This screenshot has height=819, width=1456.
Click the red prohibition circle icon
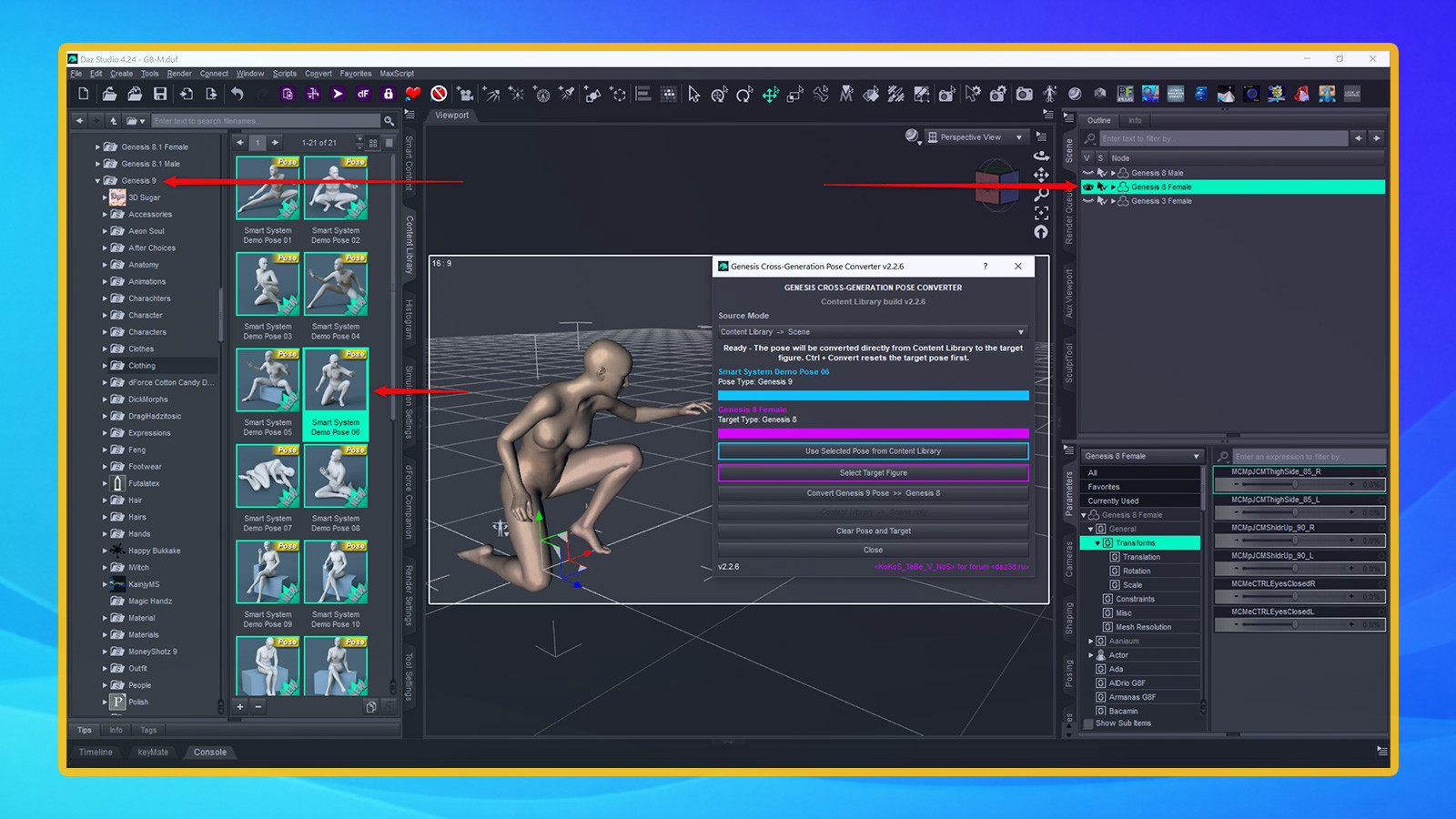(x=439, y=94)
